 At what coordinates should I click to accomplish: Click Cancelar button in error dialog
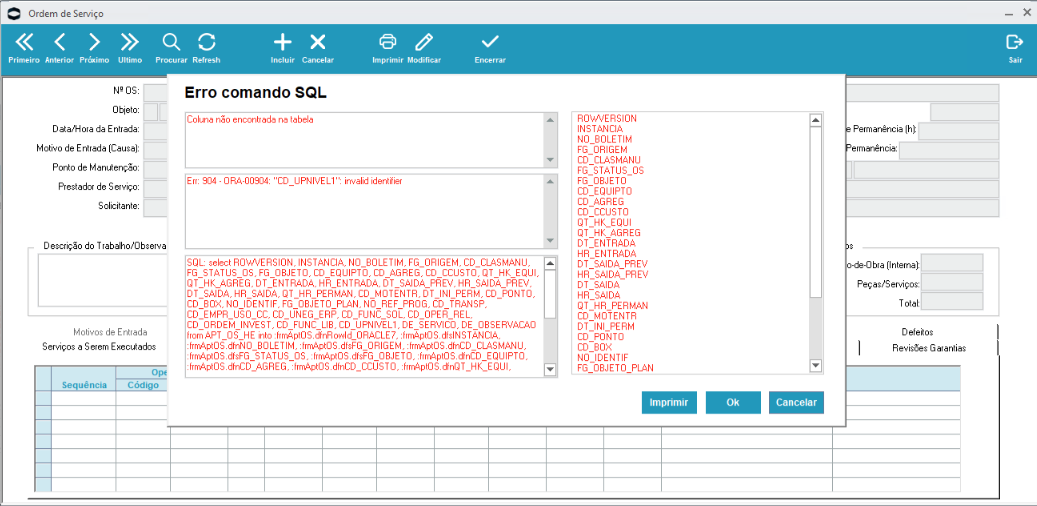(x=796, y=402)
